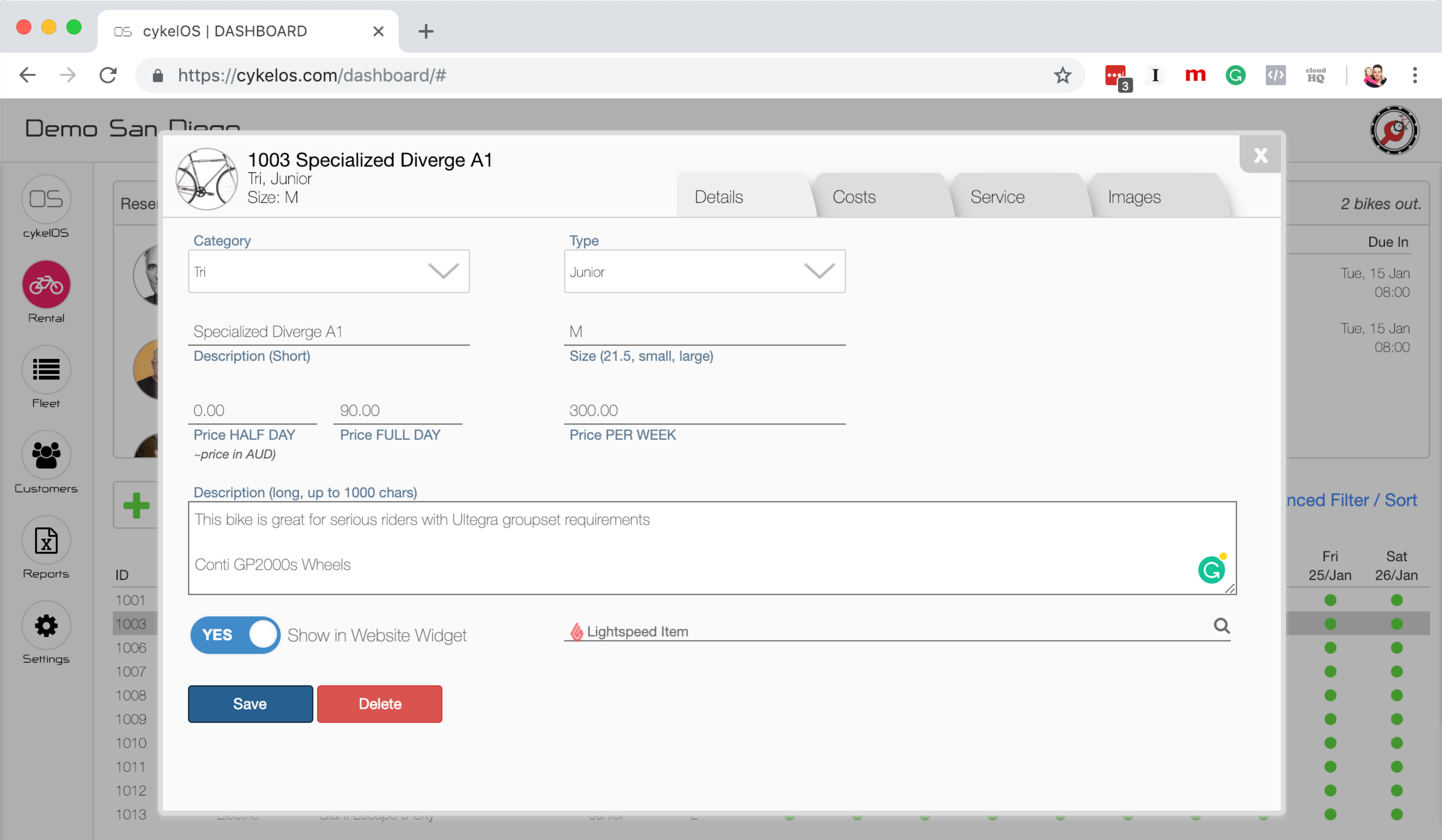Reload the page
The height and width of the screenshot is (840, 1442).
click(x=107, y=75)
